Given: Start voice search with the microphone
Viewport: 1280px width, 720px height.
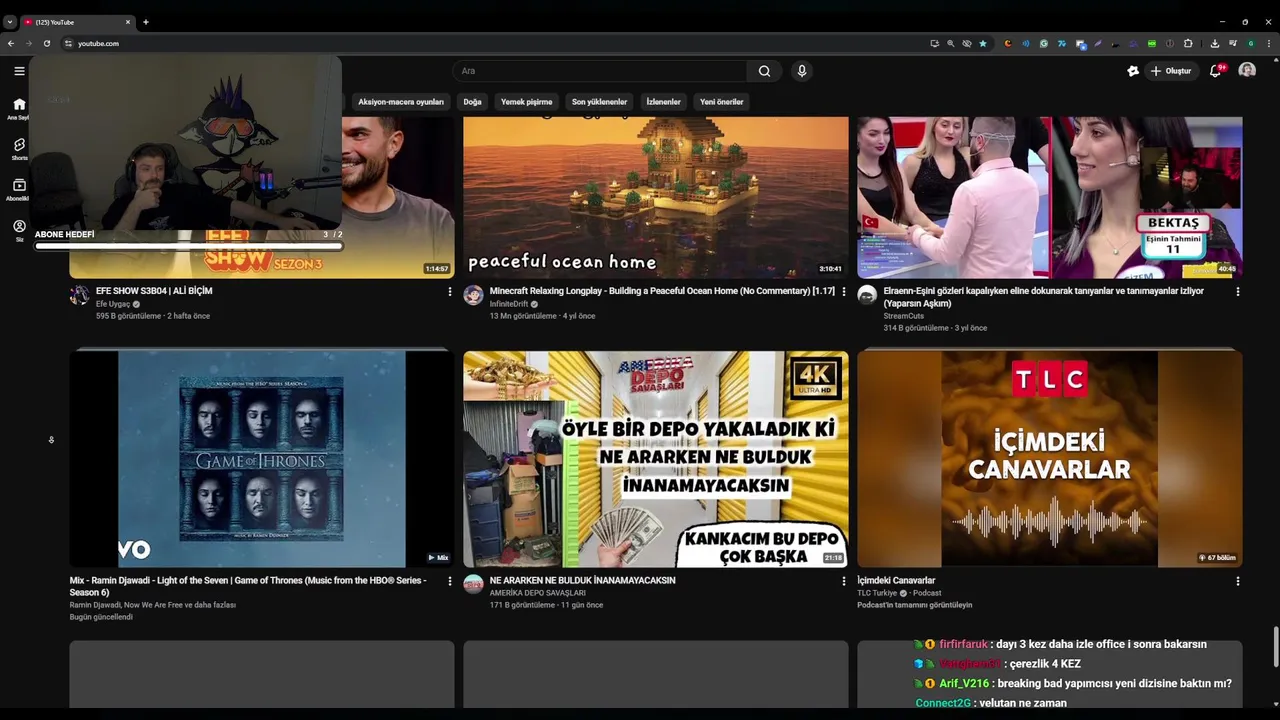Looking at the screenshot, I should [801, 71].
